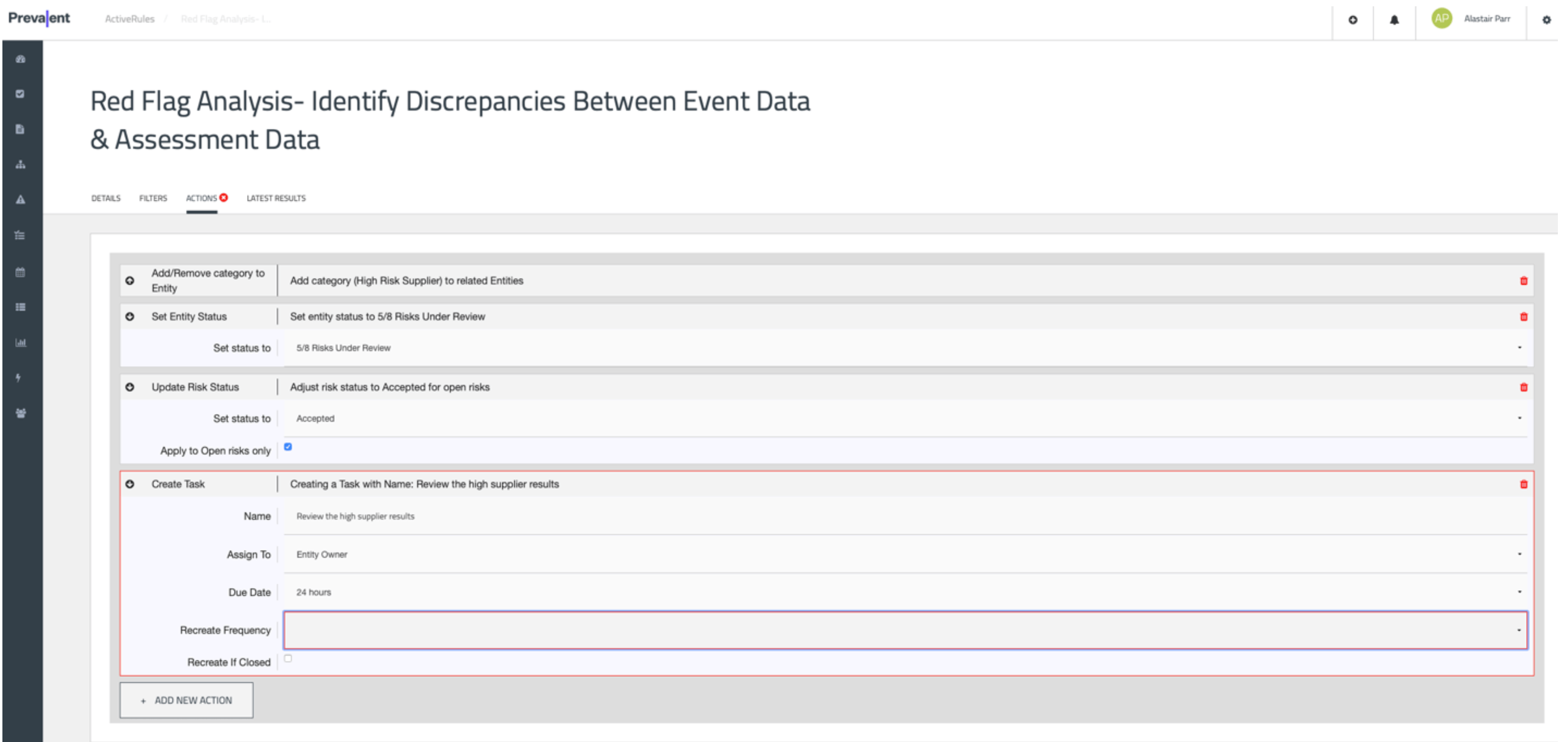The height and width of the screenshot is (742, 1568).
Task: Enable Recreate If Closed checkbox
Action: pyautogui.click(x=288, y=658)
